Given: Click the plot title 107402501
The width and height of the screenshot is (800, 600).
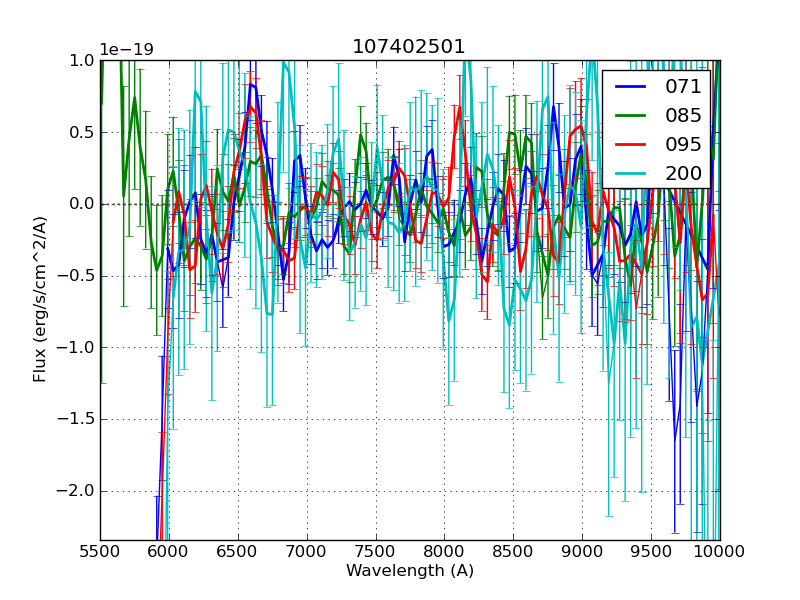Looking at the screenshot, I should pos(409,47).
